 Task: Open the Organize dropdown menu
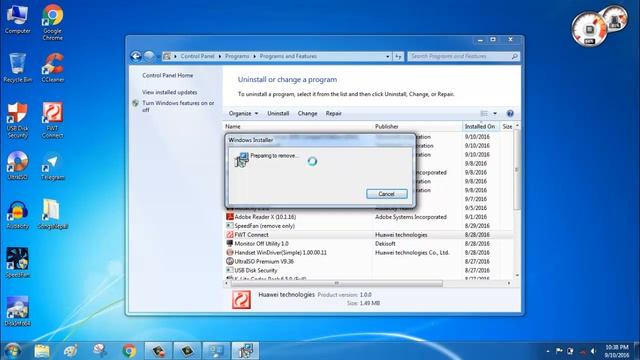[243, 113]
